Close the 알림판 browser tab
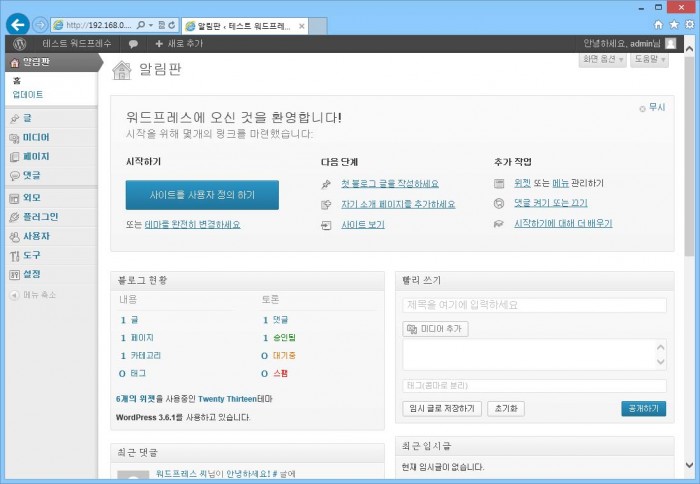Viewport: 700px width, 484px height. tap(302, 26)
